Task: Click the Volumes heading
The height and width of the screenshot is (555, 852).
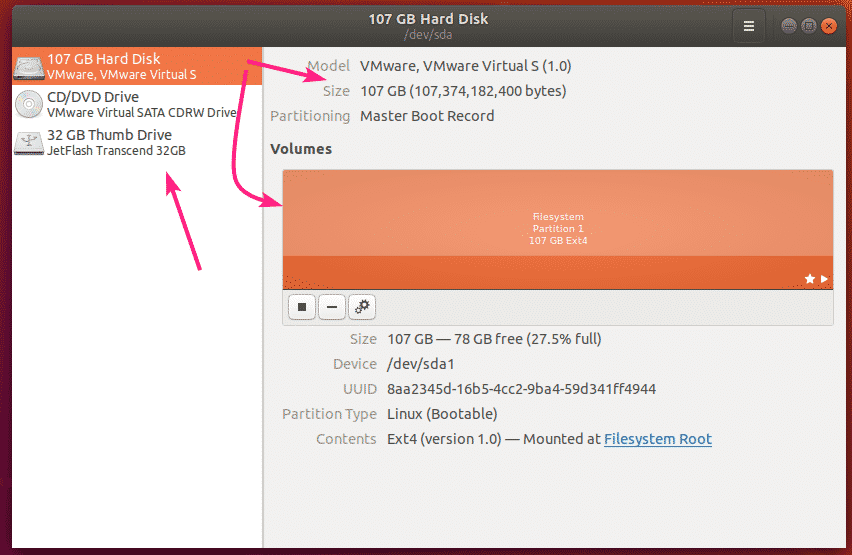Action: click(301, 149)
